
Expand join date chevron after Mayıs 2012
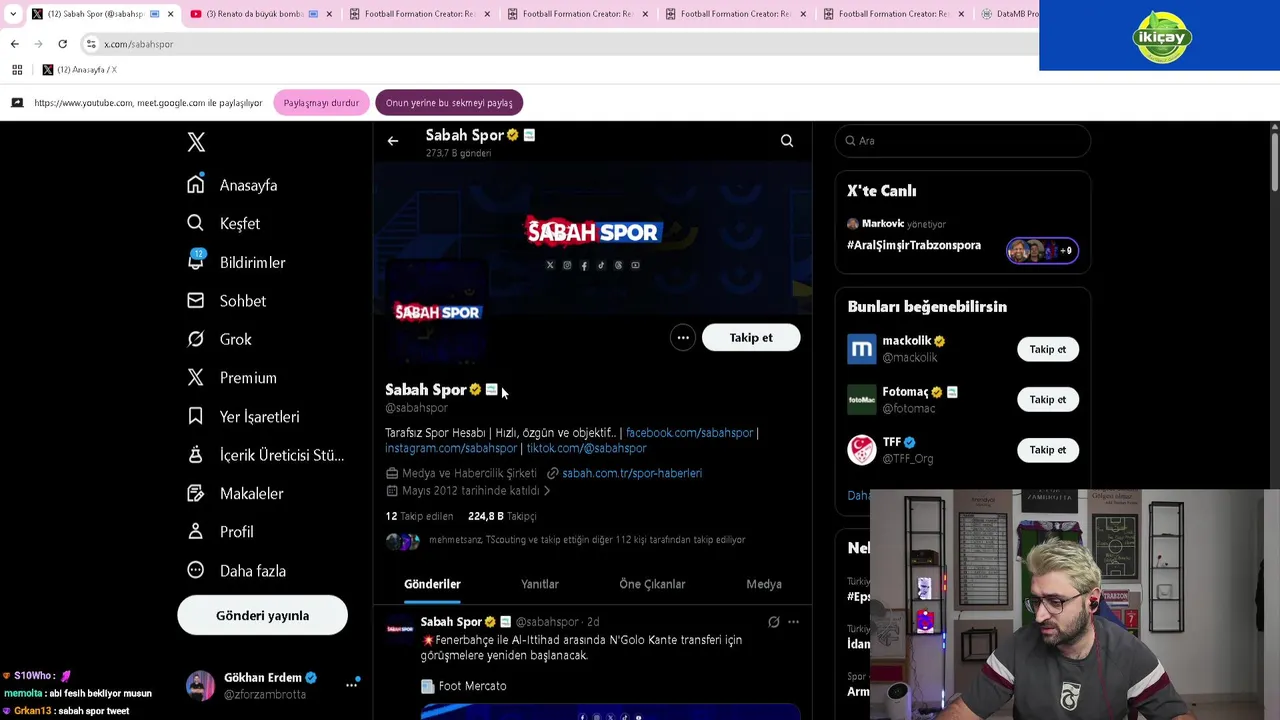[547, 491]
